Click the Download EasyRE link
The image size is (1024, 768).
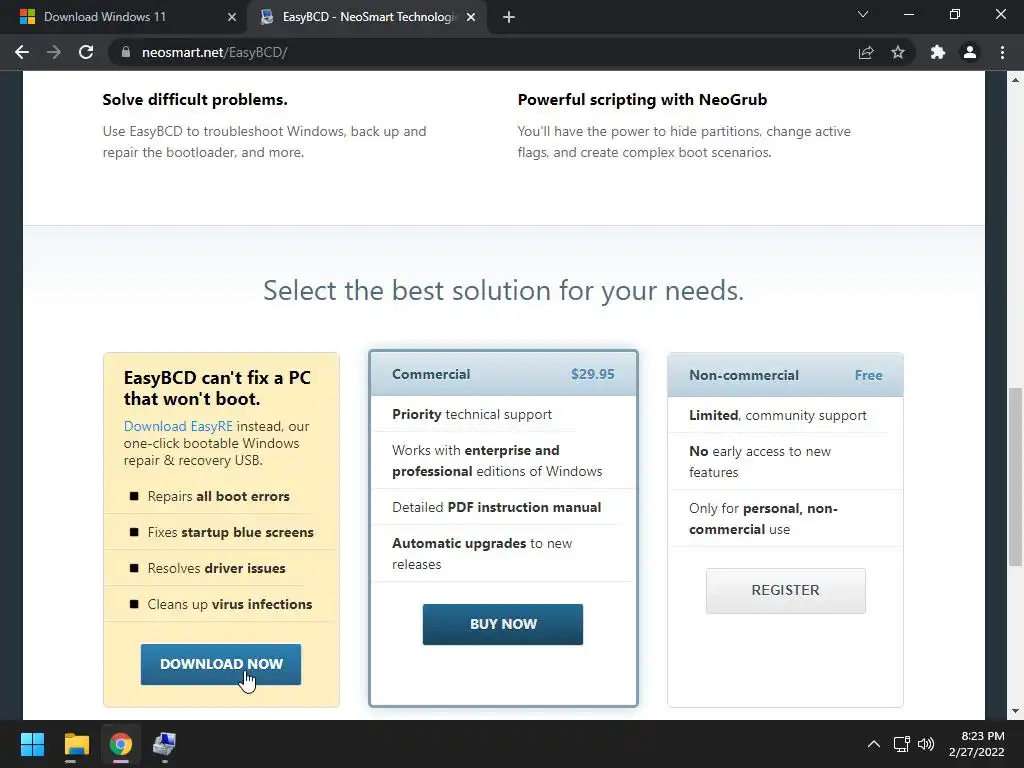[x=178, y=426]
